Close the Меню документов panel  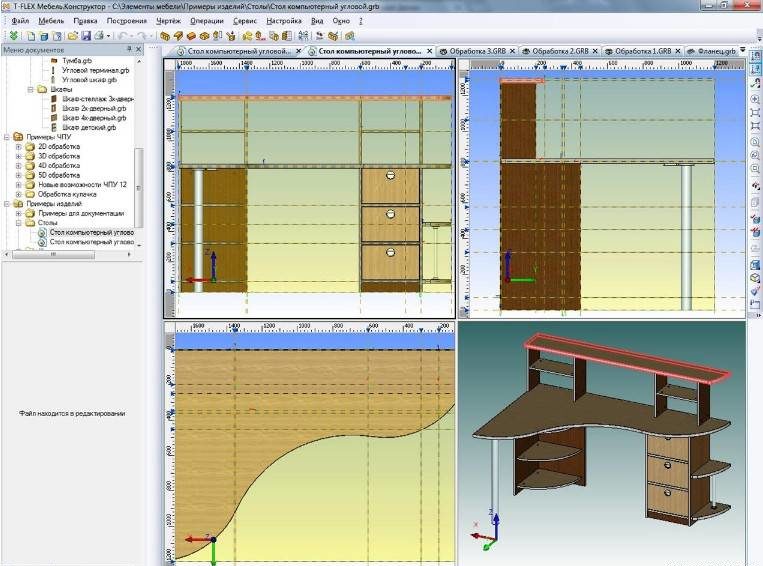pyautogui.click(x=138, y=49)
